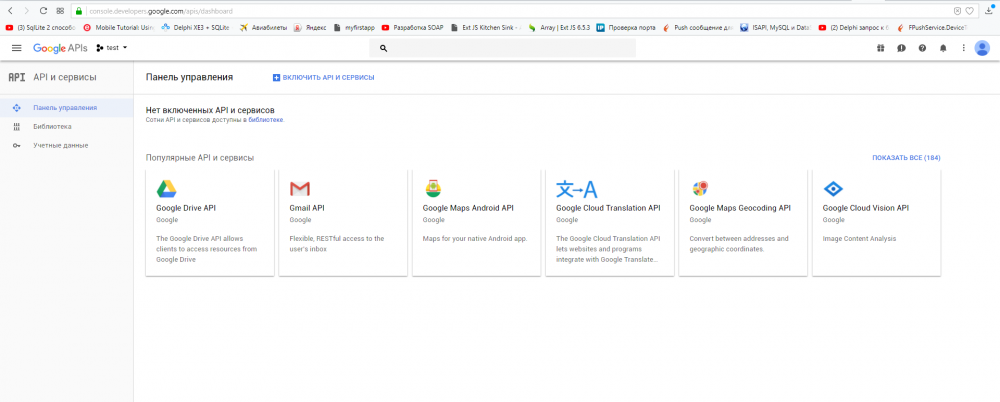
Task: Click ПОКАЗАТЬ ВСЕ (184) link
Action: (906, 158)
